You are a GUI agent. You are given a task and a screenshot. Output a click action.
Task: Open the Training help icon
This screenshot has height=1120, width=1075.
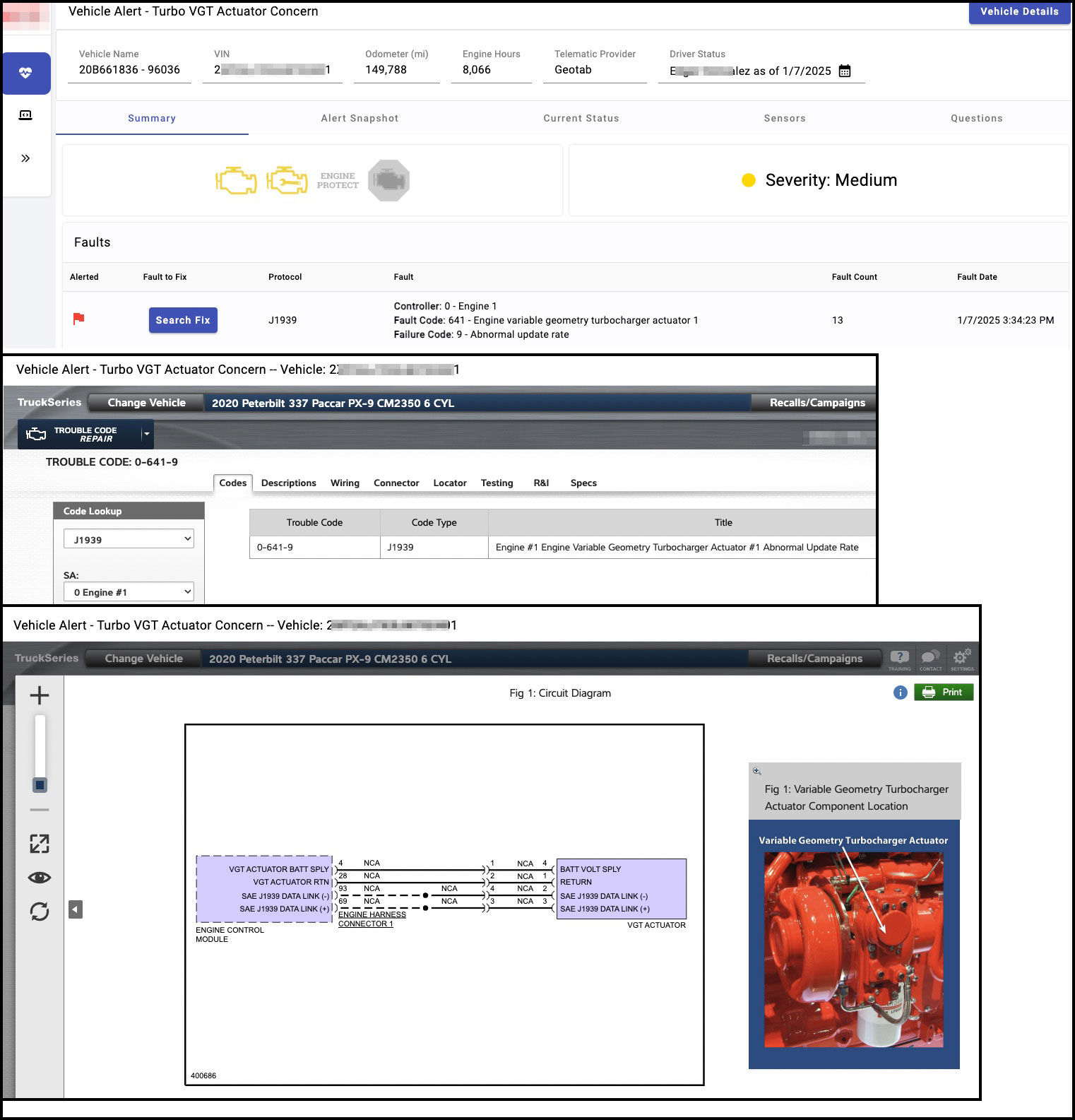899,659
